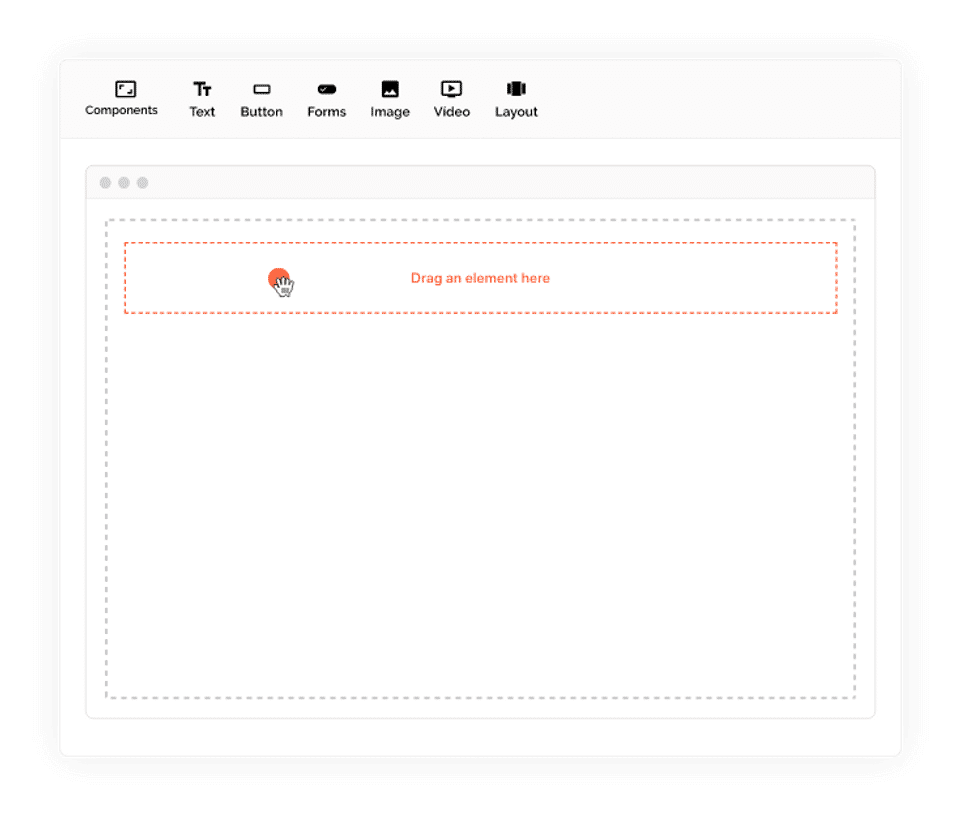Click the Button label in toolbar
This screenshot has width=960, height=815.
[x=261, y=111]
